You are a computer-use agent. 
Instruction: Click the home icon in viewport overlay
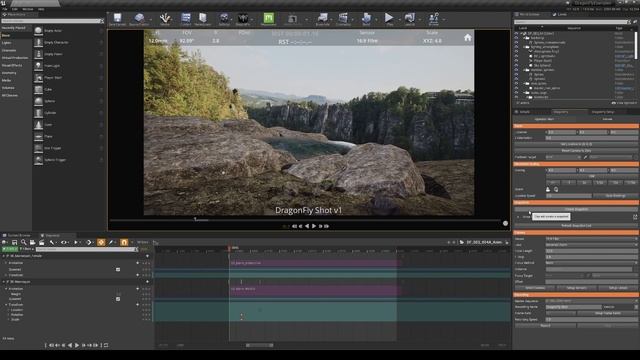pos(467,38)
